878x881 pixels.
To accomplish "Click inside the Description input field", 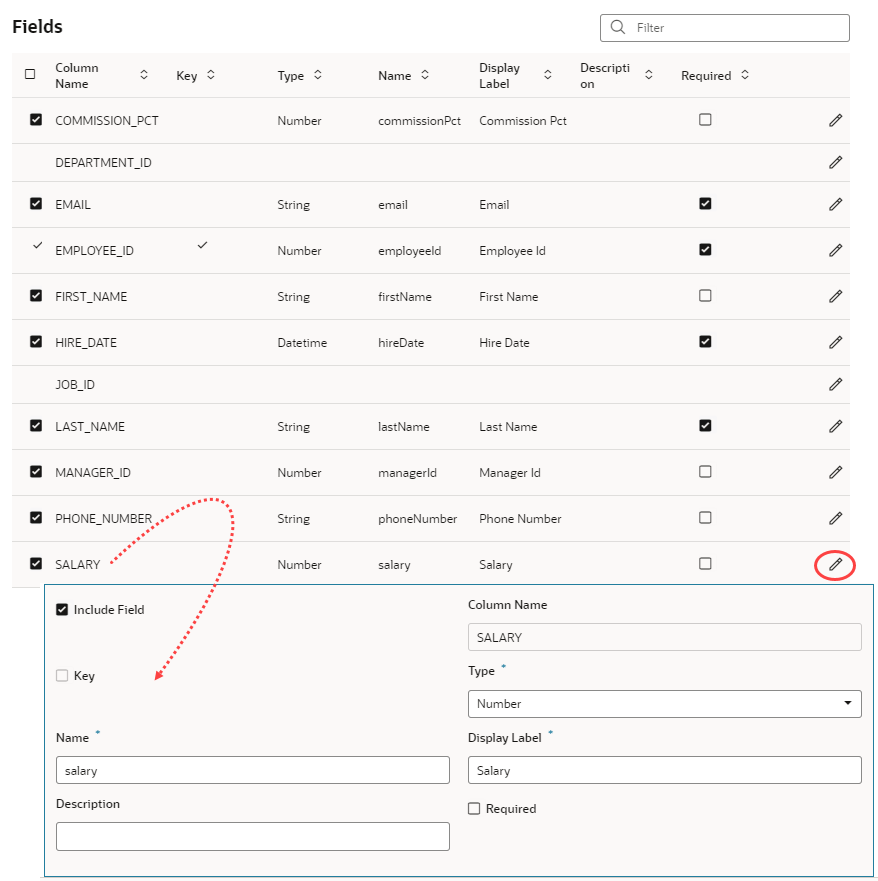I will pos(252,836).
